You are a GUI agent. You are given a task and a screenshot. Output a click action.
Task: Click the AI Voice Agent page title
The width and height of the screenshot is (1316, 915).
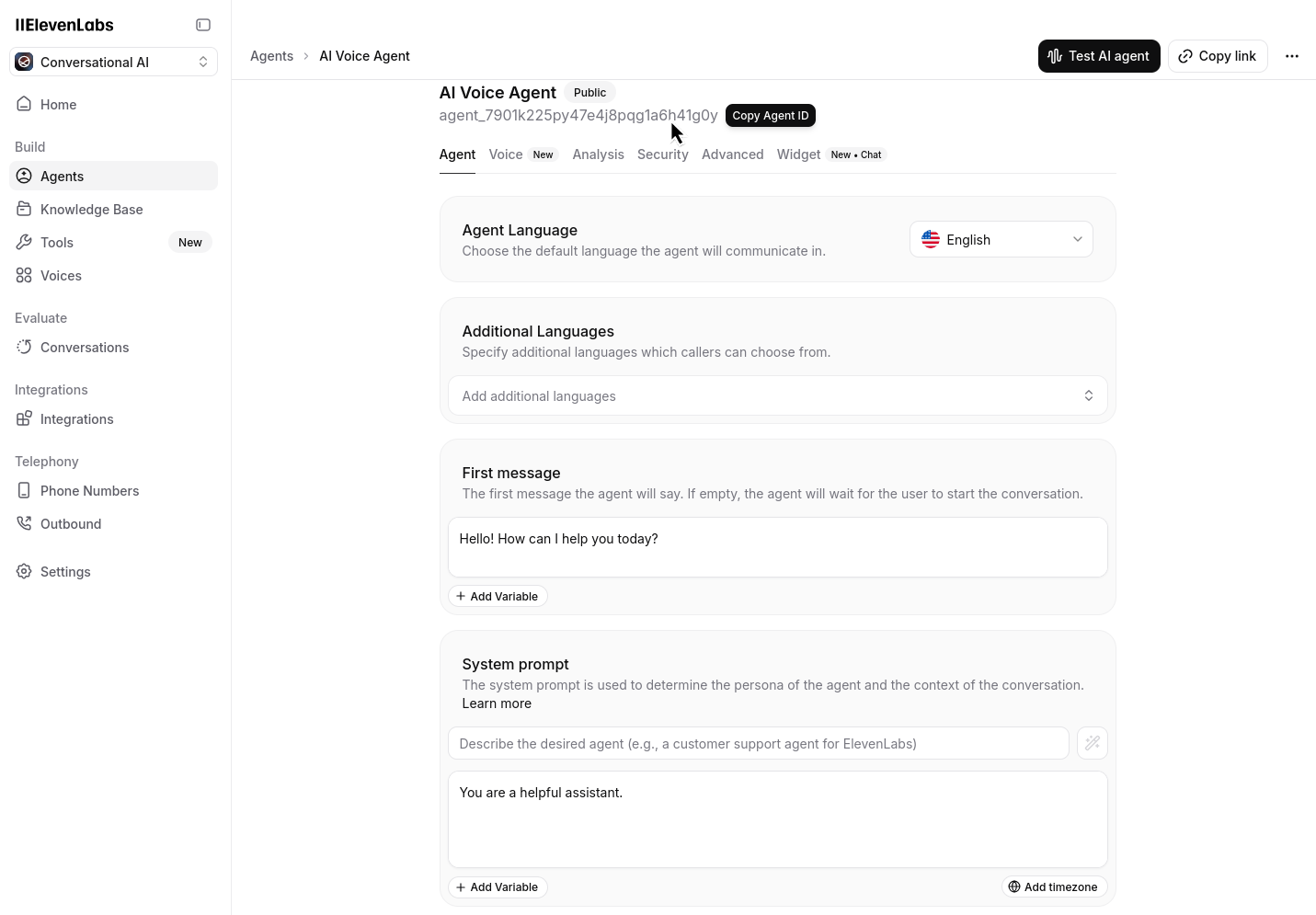[x=498, y=92]
